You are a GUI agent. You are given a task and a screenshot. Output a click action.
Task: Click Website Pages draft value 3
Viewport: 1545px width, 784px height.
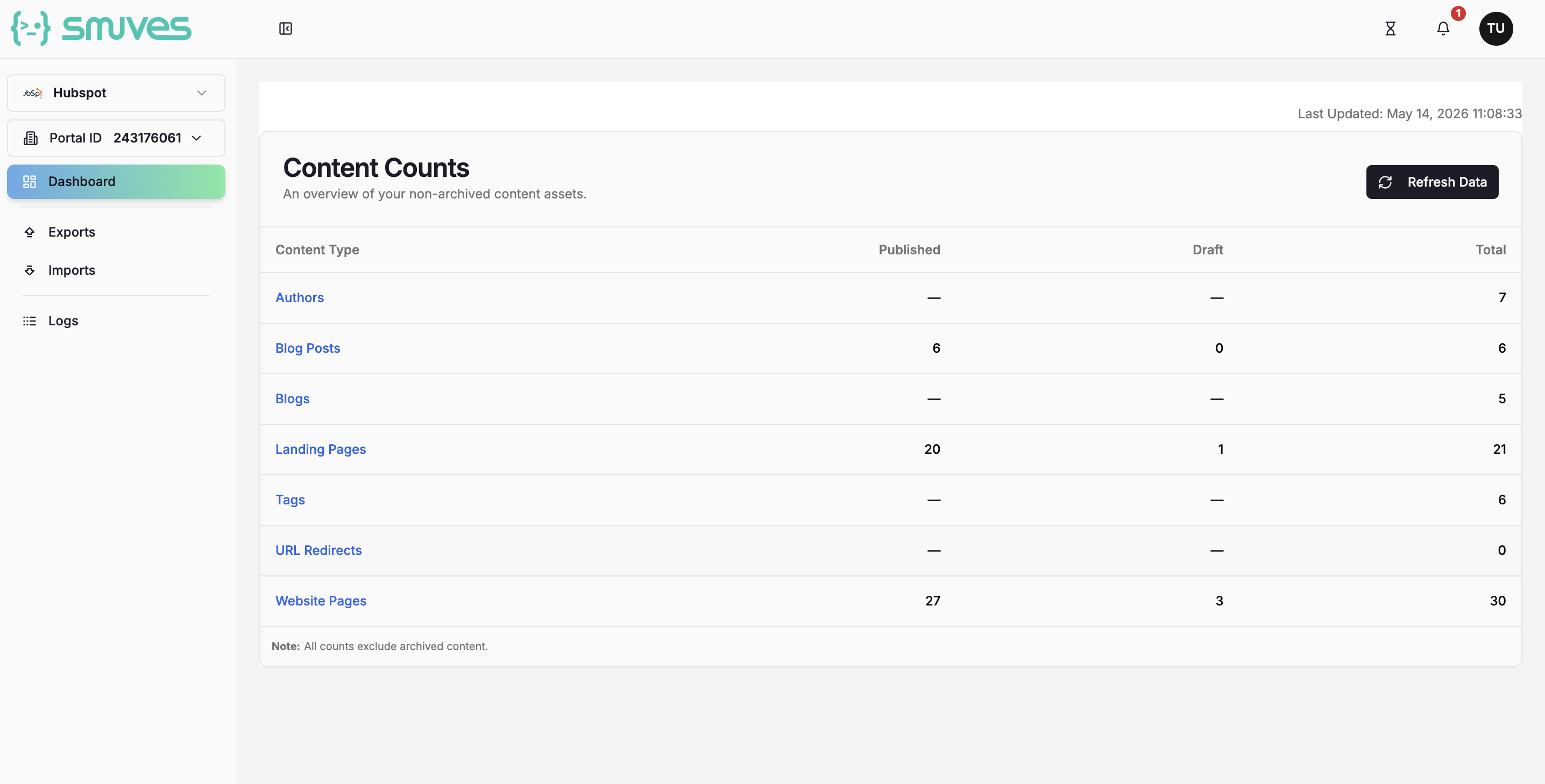[1220, 601]
